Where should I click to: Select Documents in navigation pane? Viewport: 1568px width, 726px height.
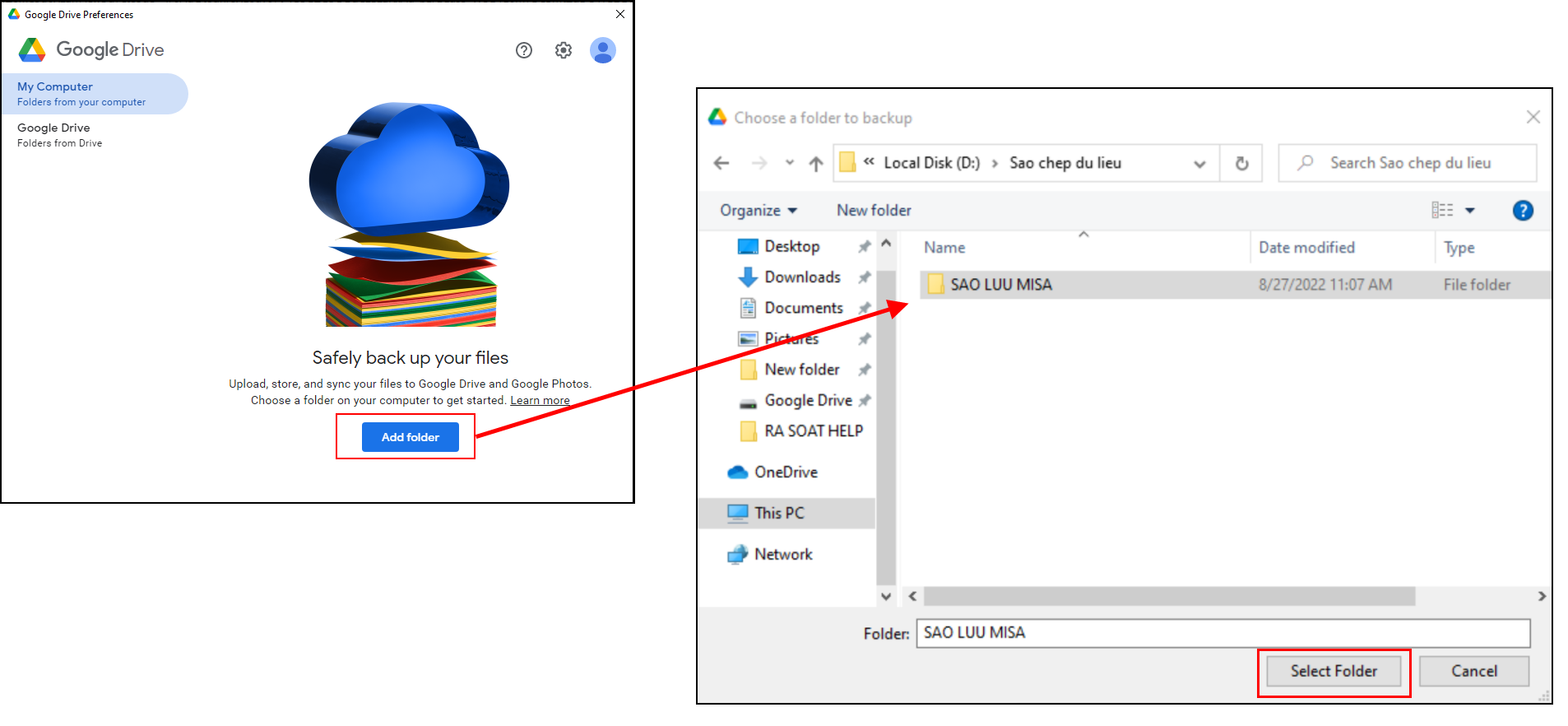[804, 308]
